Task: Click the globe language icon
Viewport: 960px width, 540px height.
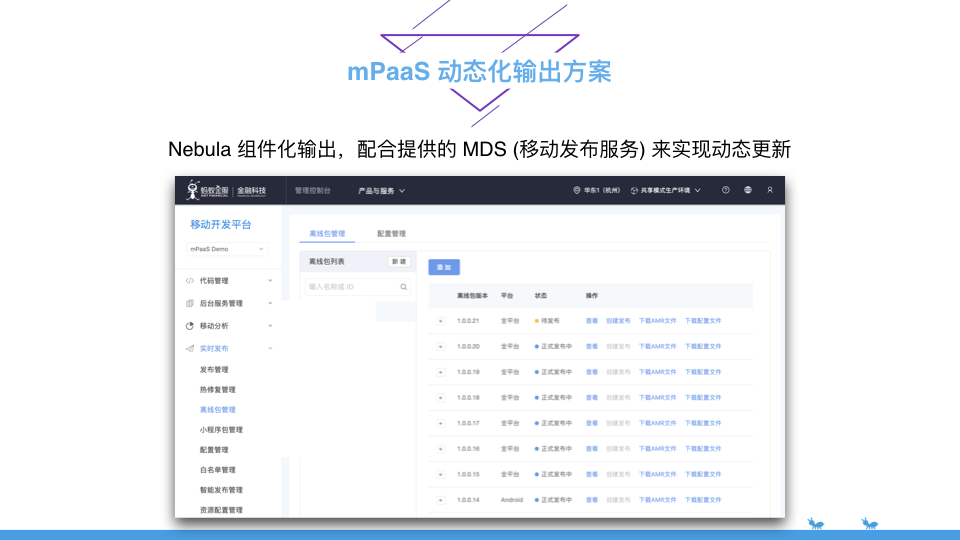Action: [748, 190]
